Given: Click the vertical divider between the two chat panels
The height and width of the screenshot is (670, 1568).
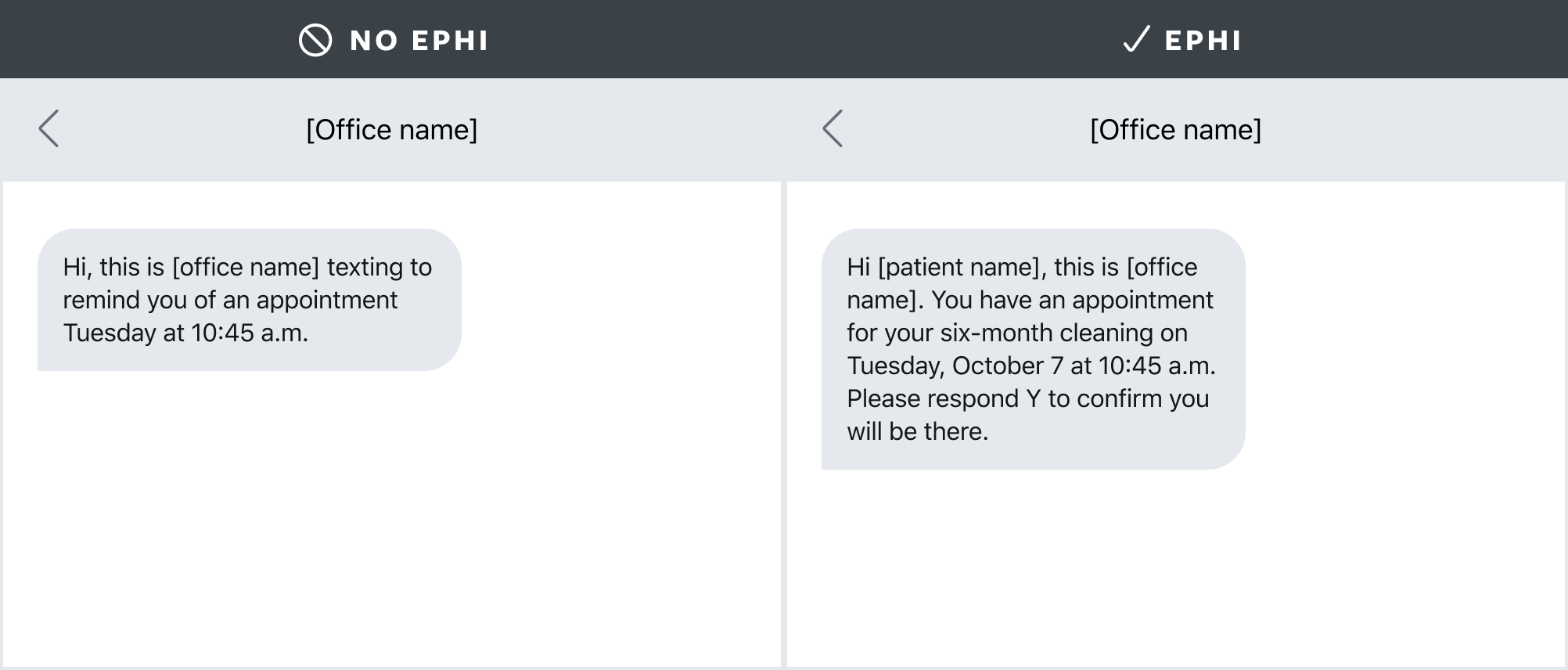Looking at the screenshot, I should click(x=784, y=423).
